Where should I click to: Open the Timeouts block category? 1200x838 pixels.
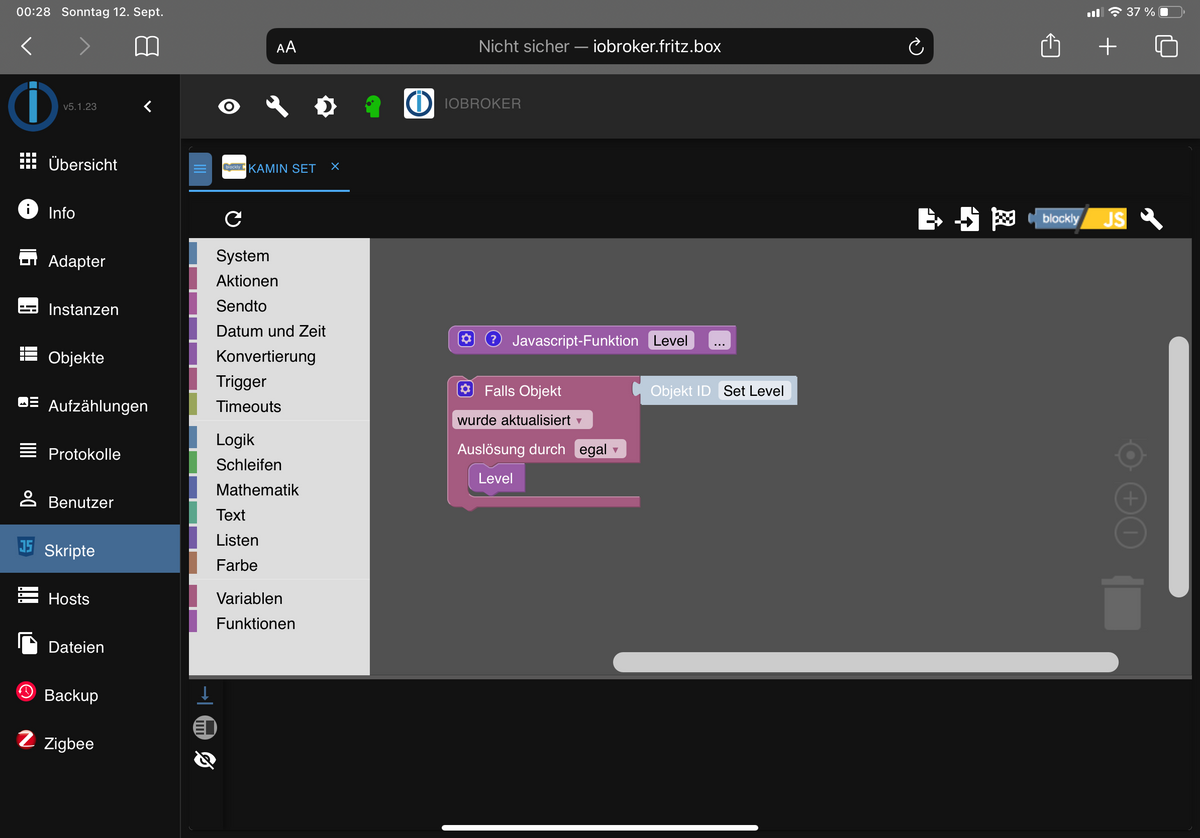[x=279, y=406]
